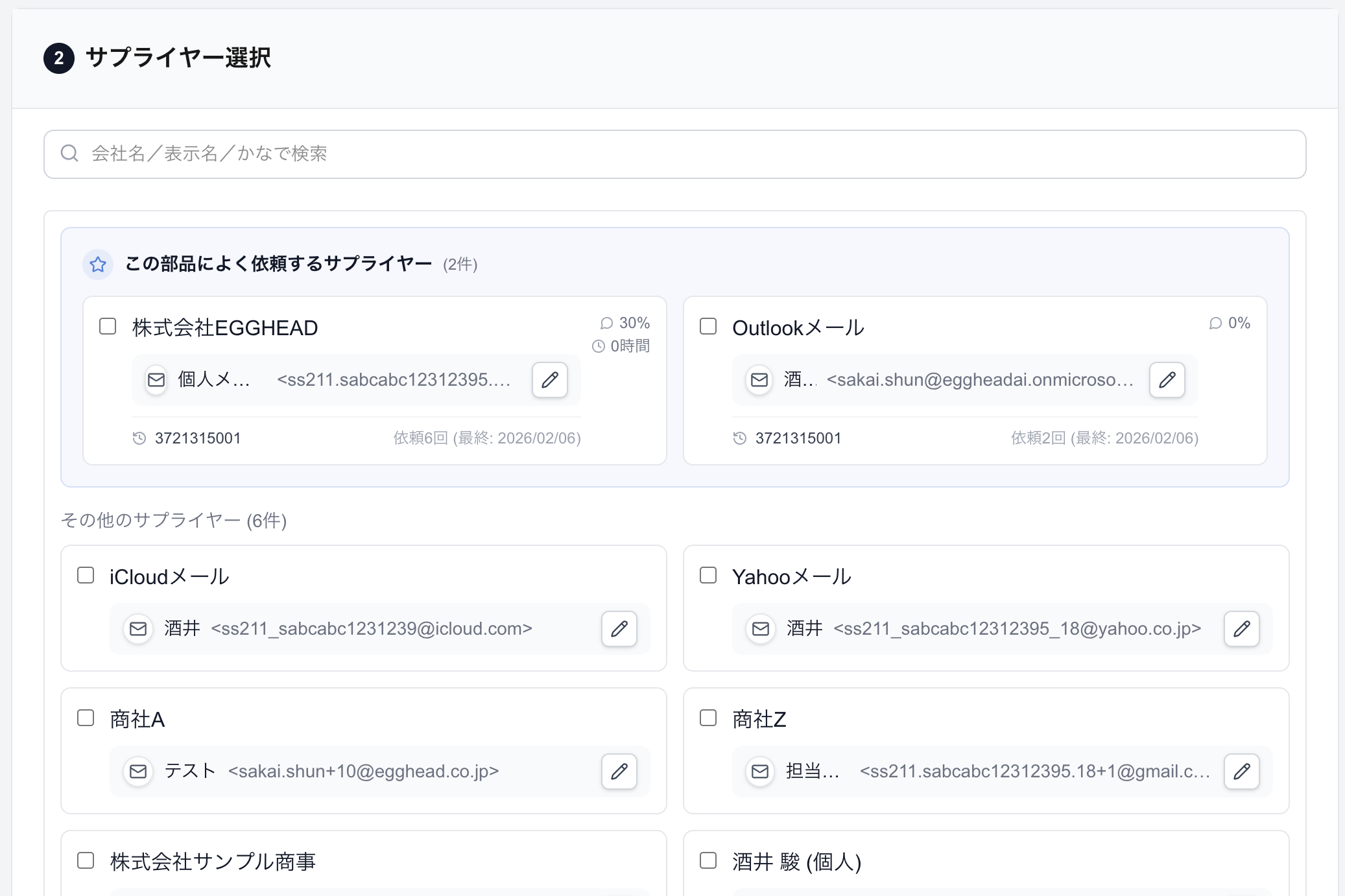Viewport: 1345px width, 896px height.
Task: Click the 30% response rate indicator on EGGHEAD
Action: (x=625, y=323)
